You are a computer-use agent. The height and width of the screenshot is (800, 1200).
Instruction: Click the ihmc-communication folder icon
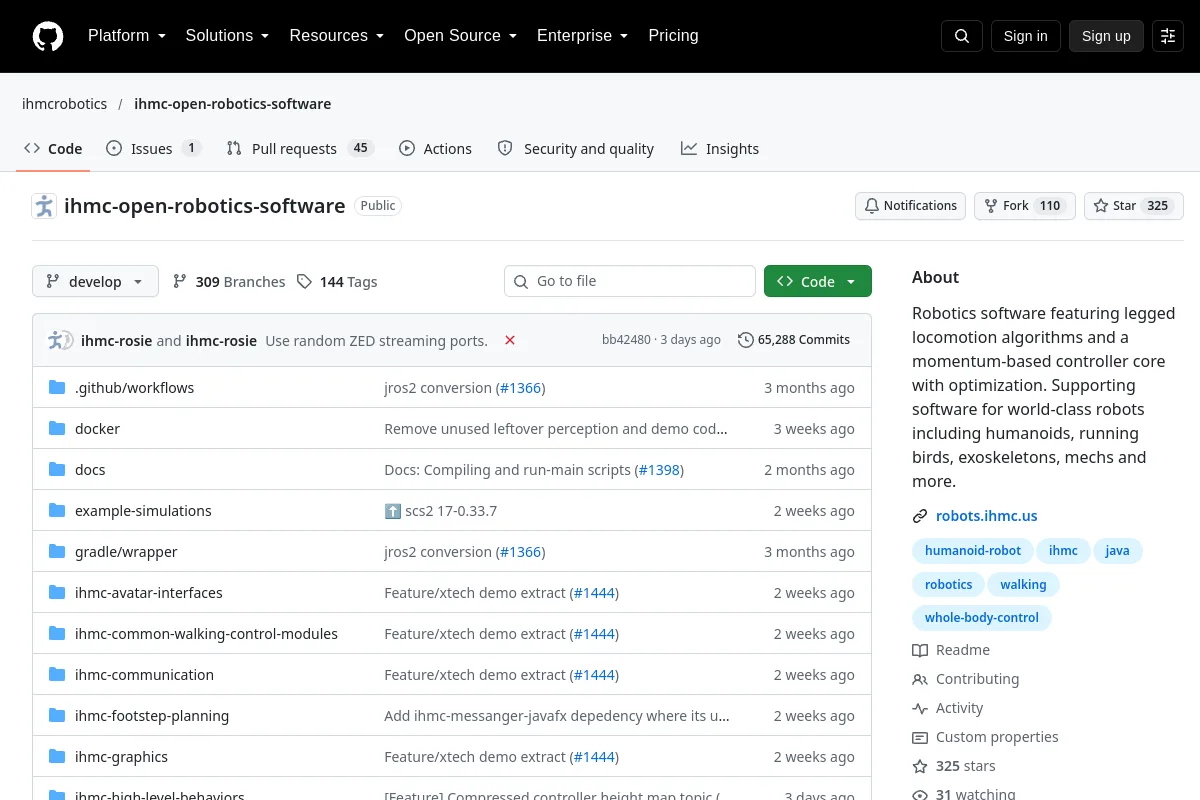(57, 675)
